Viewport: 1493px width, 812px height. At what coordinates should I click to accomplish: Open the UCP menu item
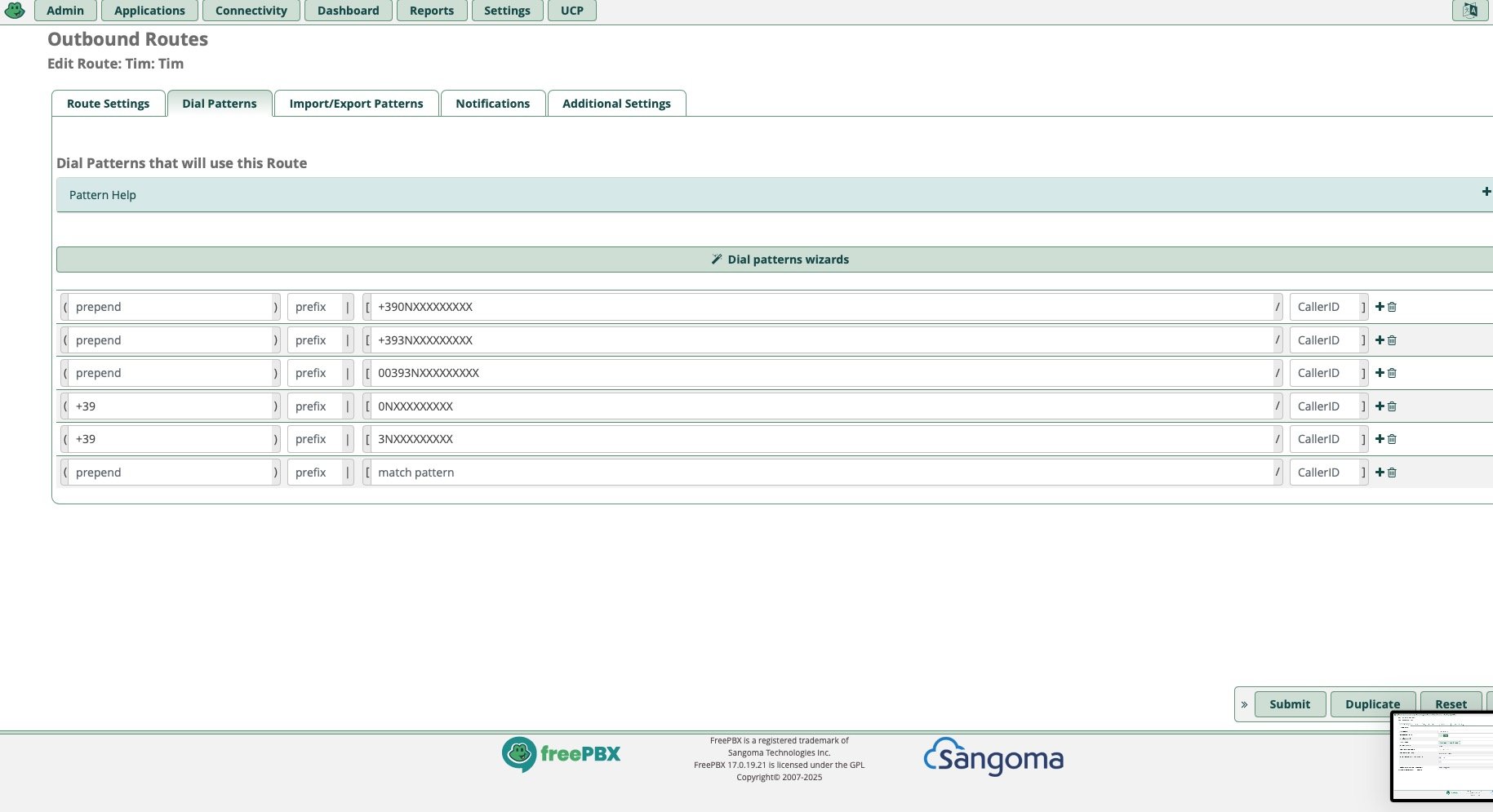tap(572, 11)
